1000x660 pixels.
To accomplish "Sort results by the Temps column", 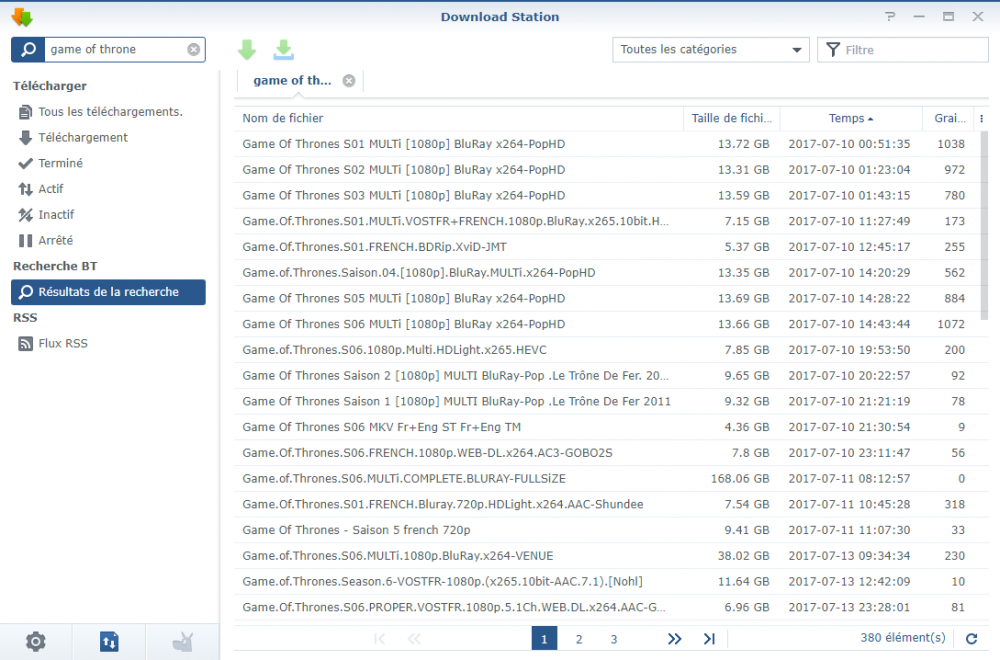I will pyautogui.click(x=850, y=118).
